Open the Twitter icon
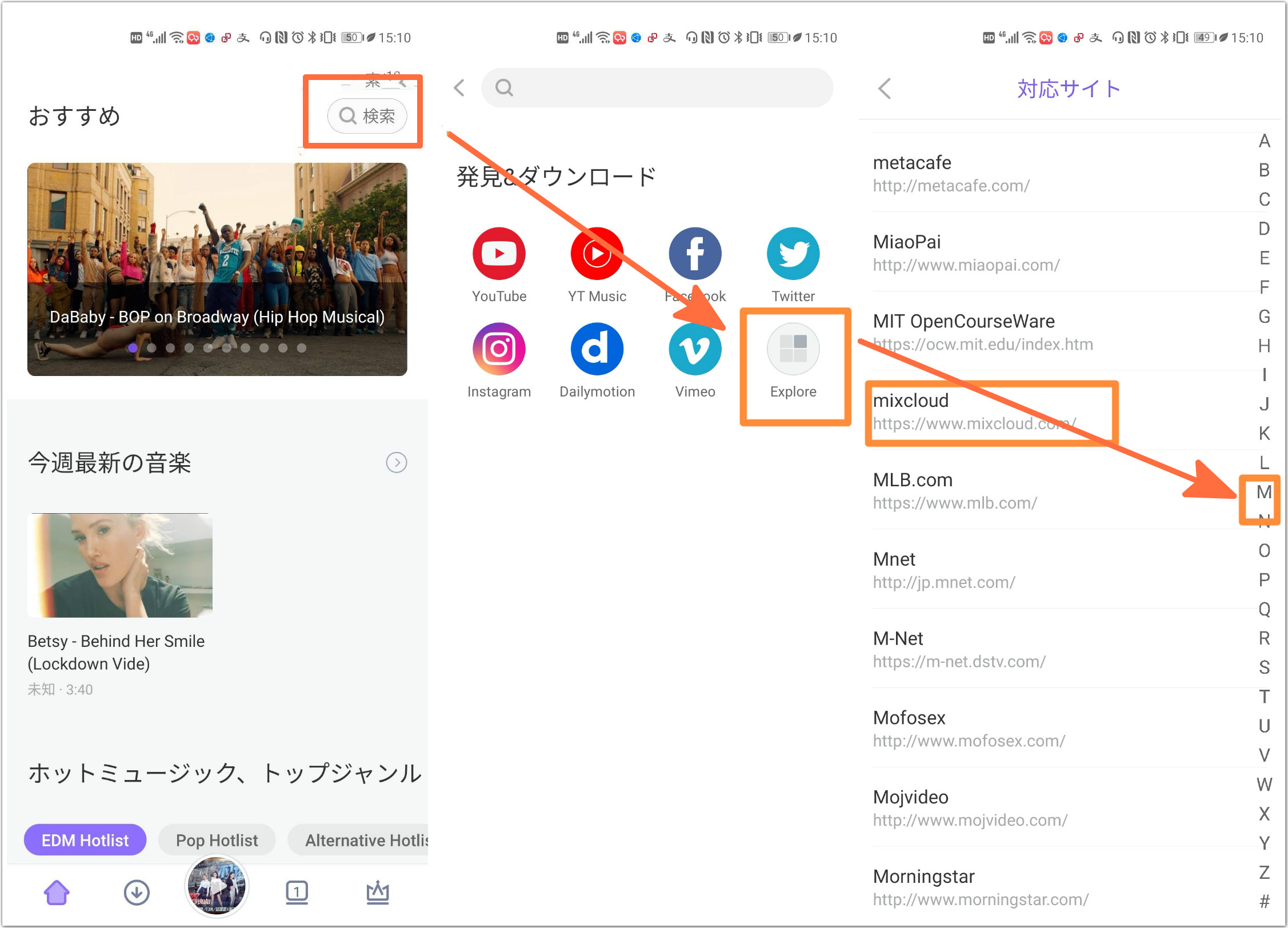 pos(793,254)
